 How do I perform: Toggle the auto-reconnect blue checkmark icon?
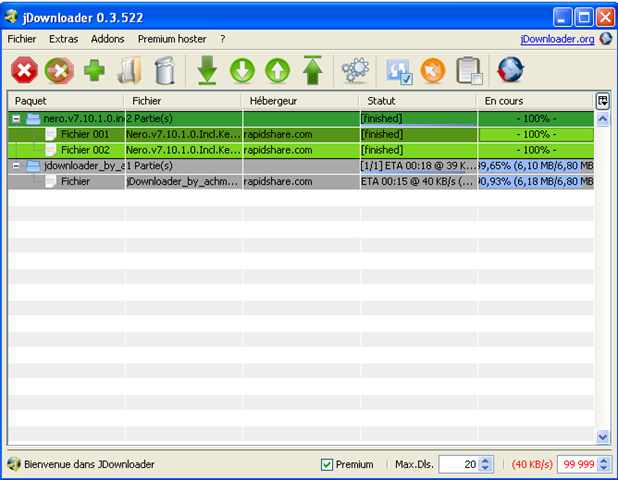[x=399, y=71]
